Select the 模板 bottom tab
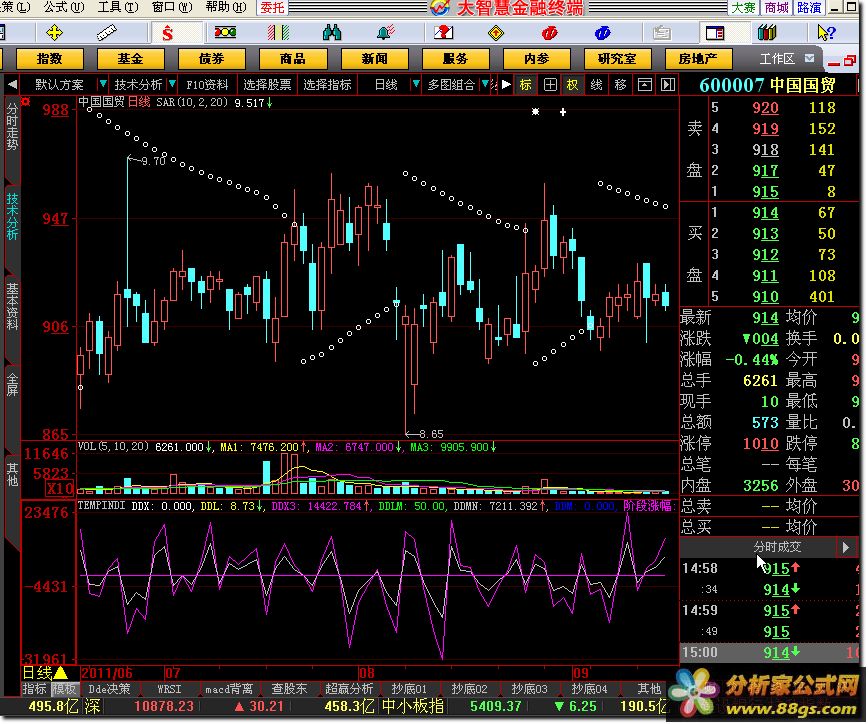 [x=64, y=689]
